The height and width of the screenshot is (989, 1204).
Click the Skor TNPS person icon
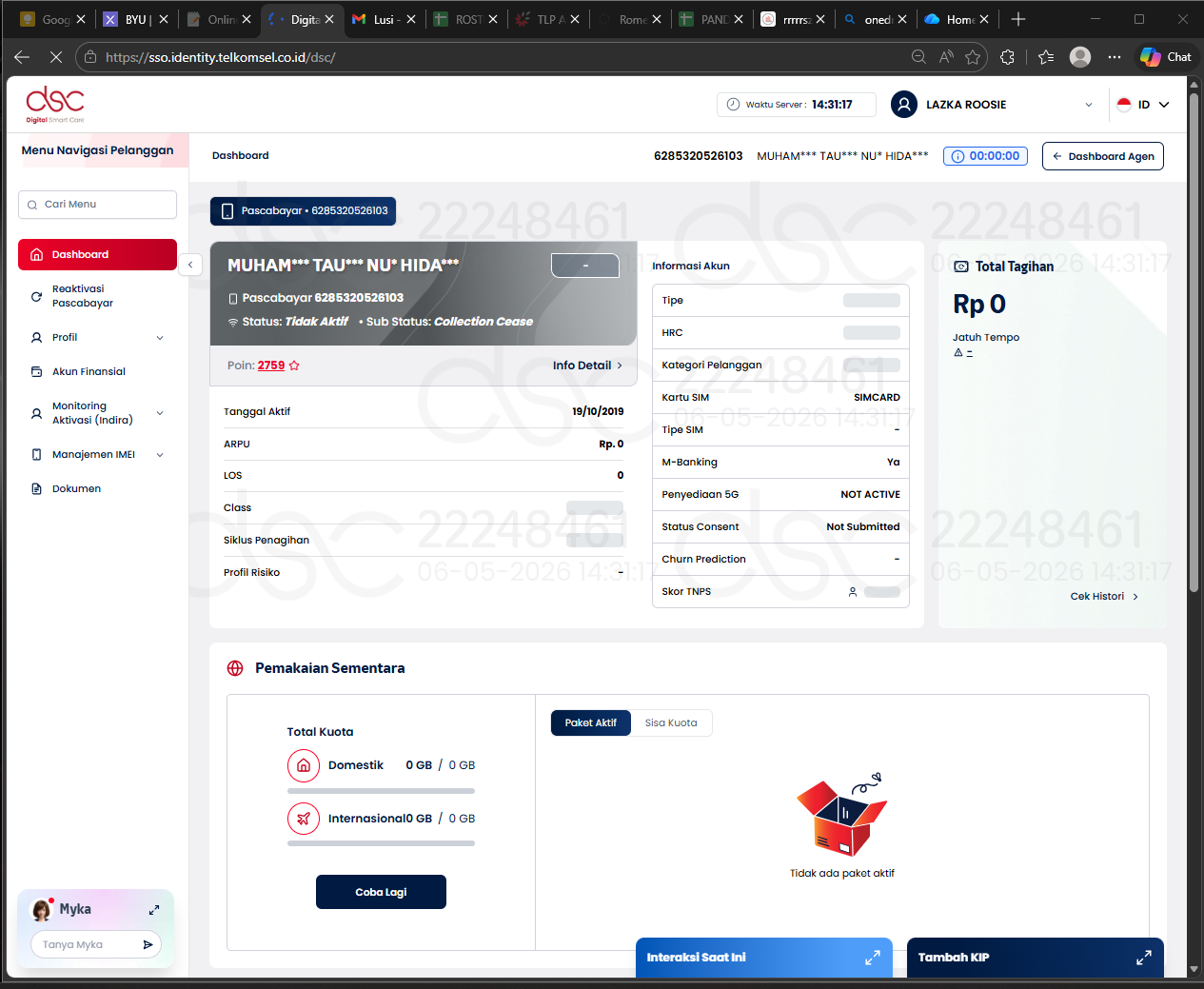853,592
